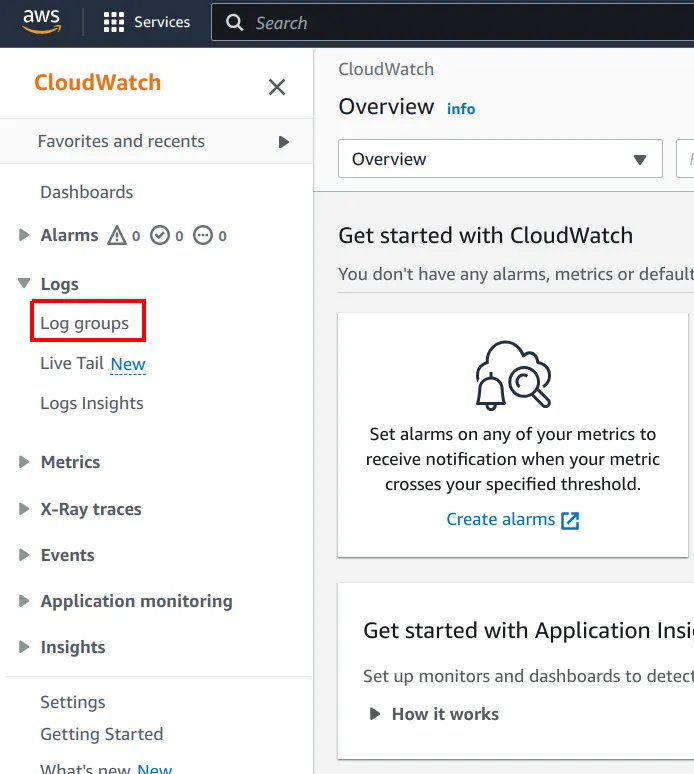The height and width of the screenshot is (774, 694).
Task: Click the OK checkmark alarm icon
Action: (x=160, y=235)
